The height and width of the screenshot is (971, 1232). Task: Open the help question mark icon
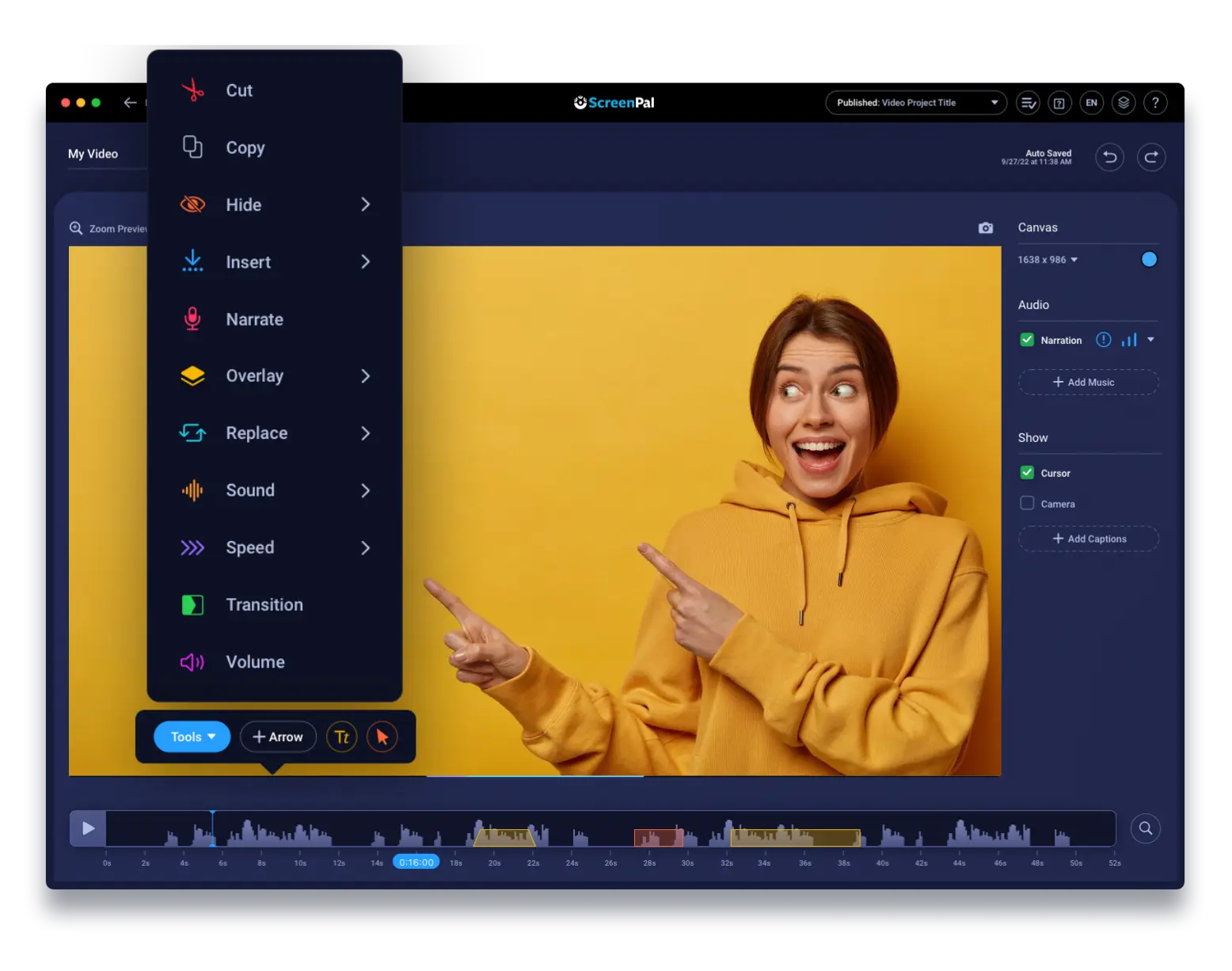point(1155,102)
